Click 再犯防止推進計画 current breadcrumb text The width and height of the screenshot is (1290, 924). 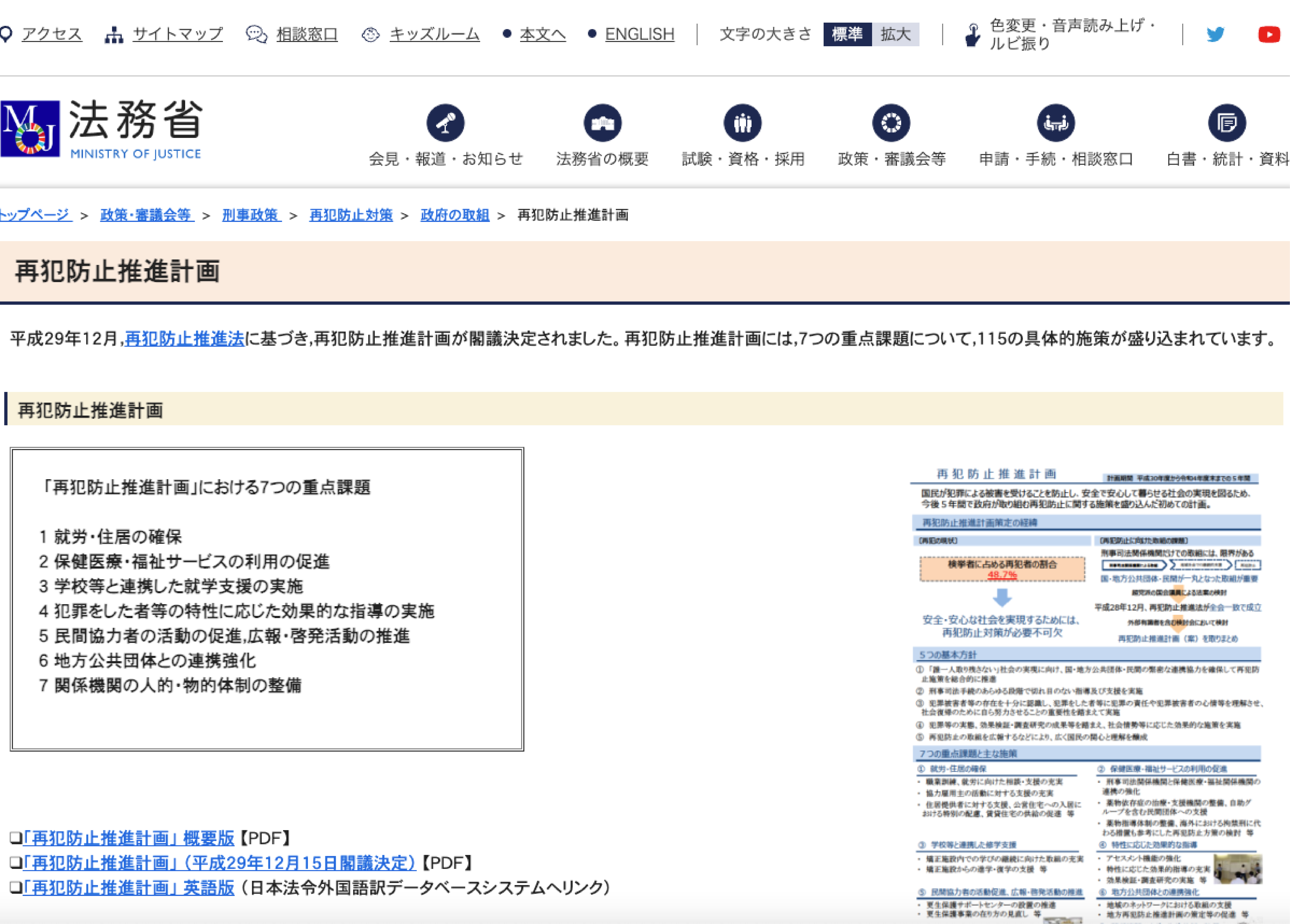[573, 215]
